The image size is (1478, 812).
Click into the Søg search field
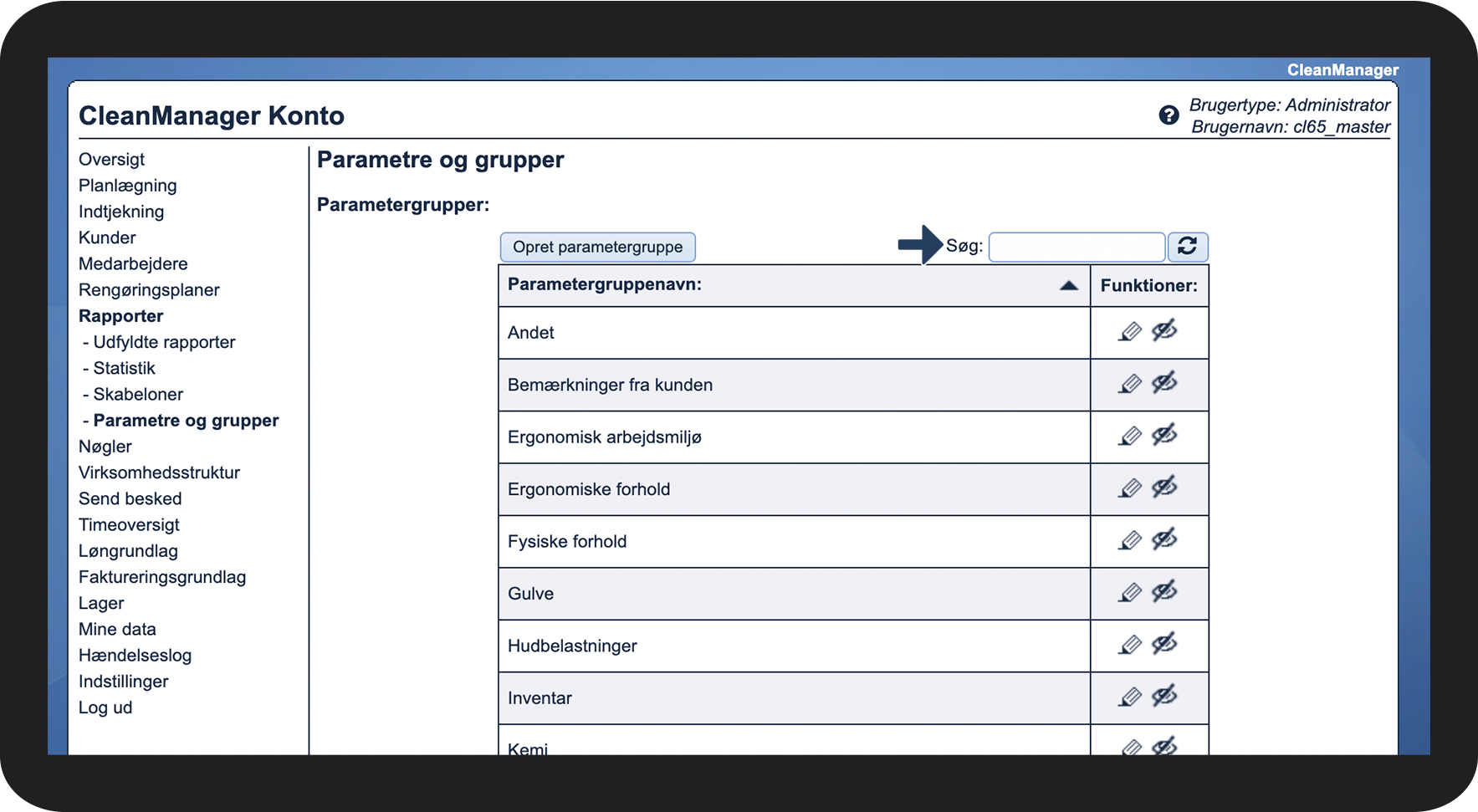[x=1077, y=247]
